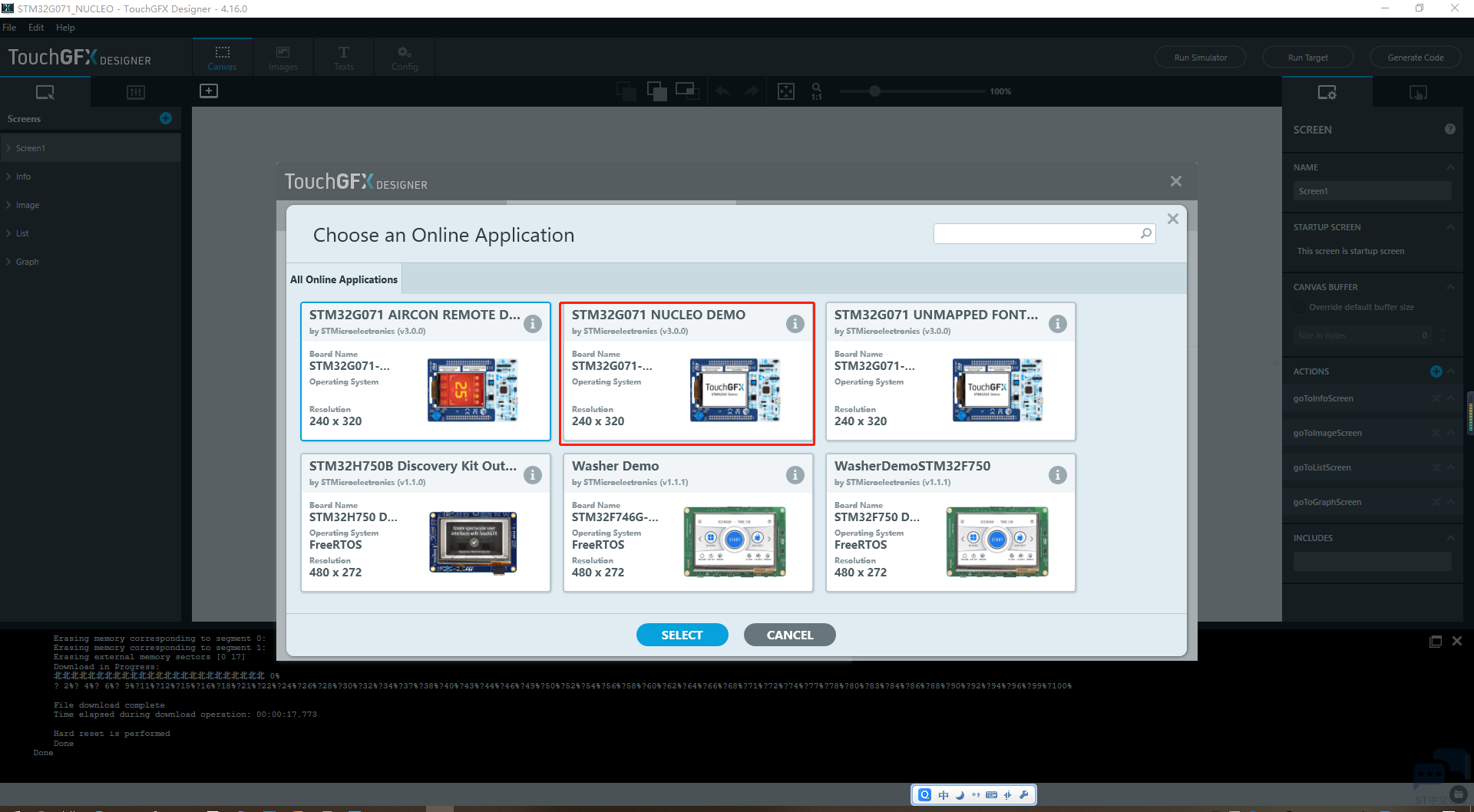Open the screen Properties tab icon
Viewport: 1474px width, 812px height.
[1327, 92]
